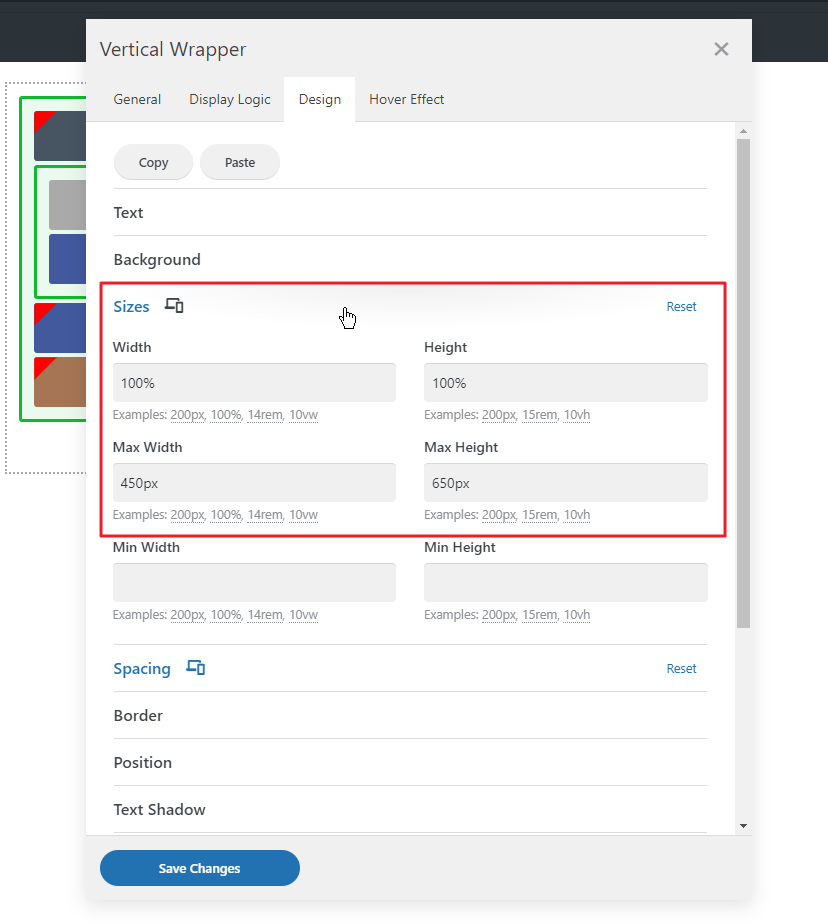Click the empty Min Height field

(566, 582)
